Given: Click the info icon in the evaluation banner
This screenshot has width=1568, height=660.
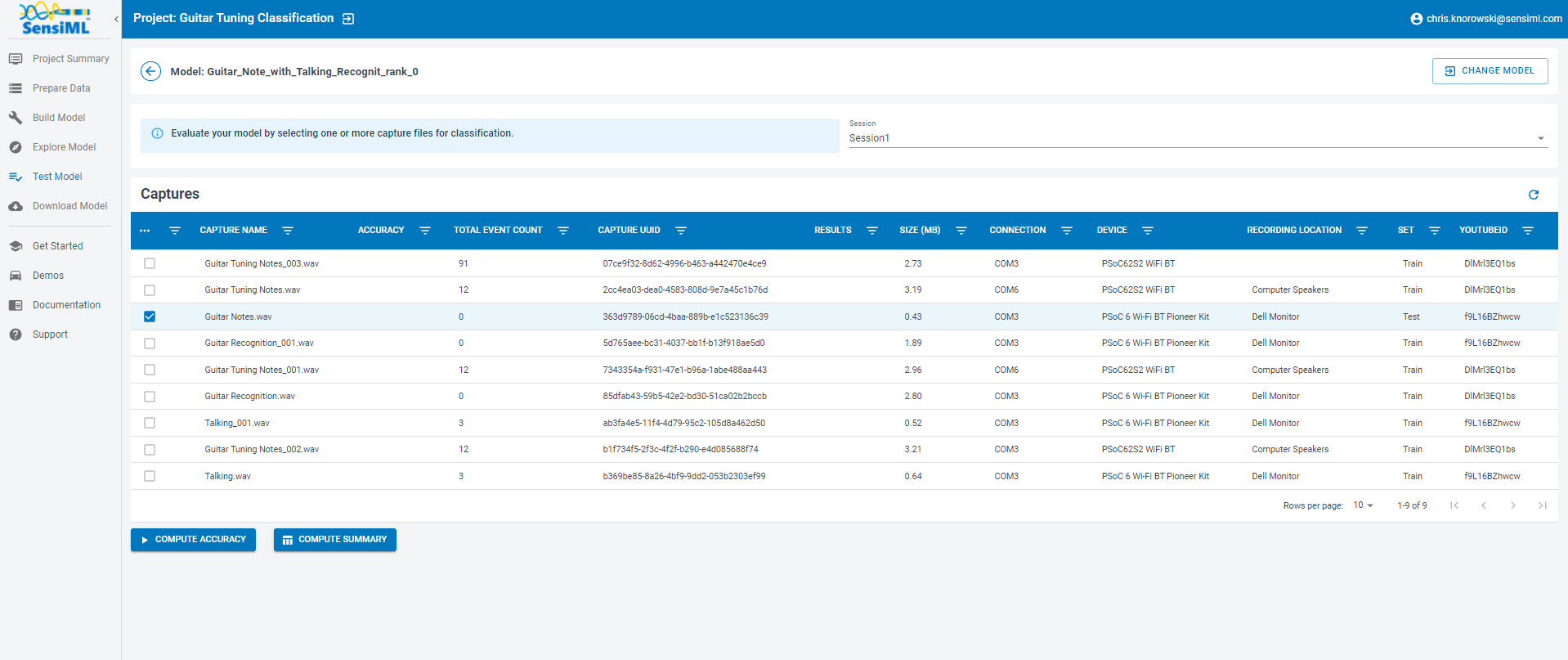Looking at the screenshot, I should pos(158,133).
